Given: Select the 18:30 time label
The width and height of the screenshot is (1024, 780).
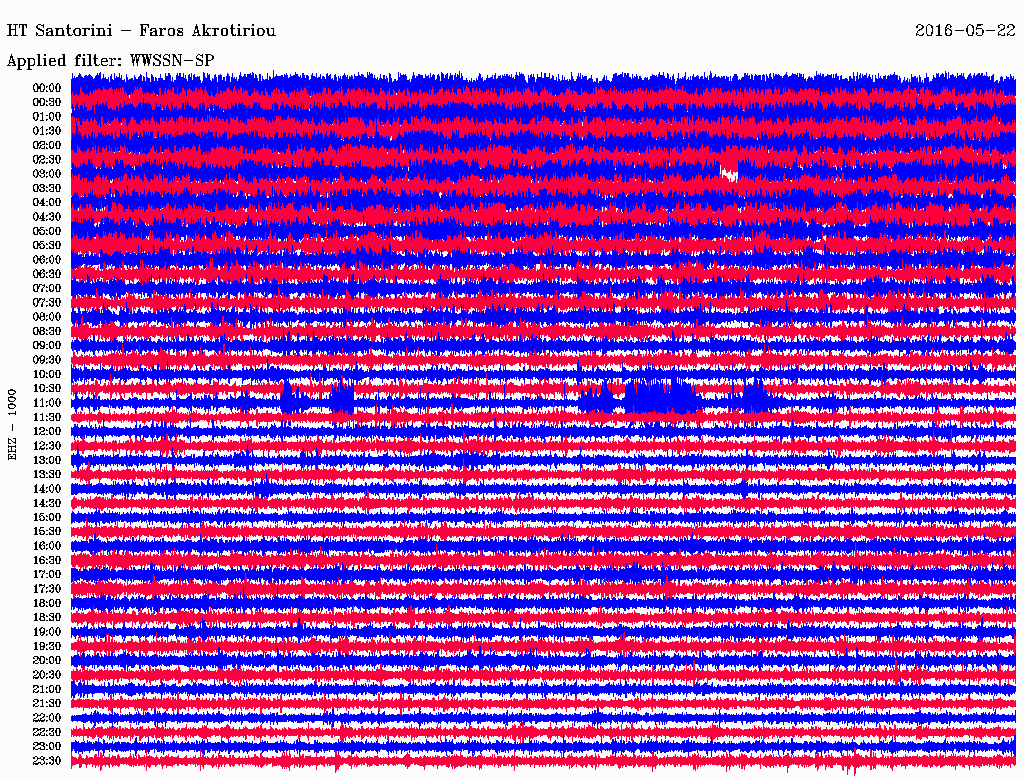Looking at the screenshot, I should click(47, 617).
